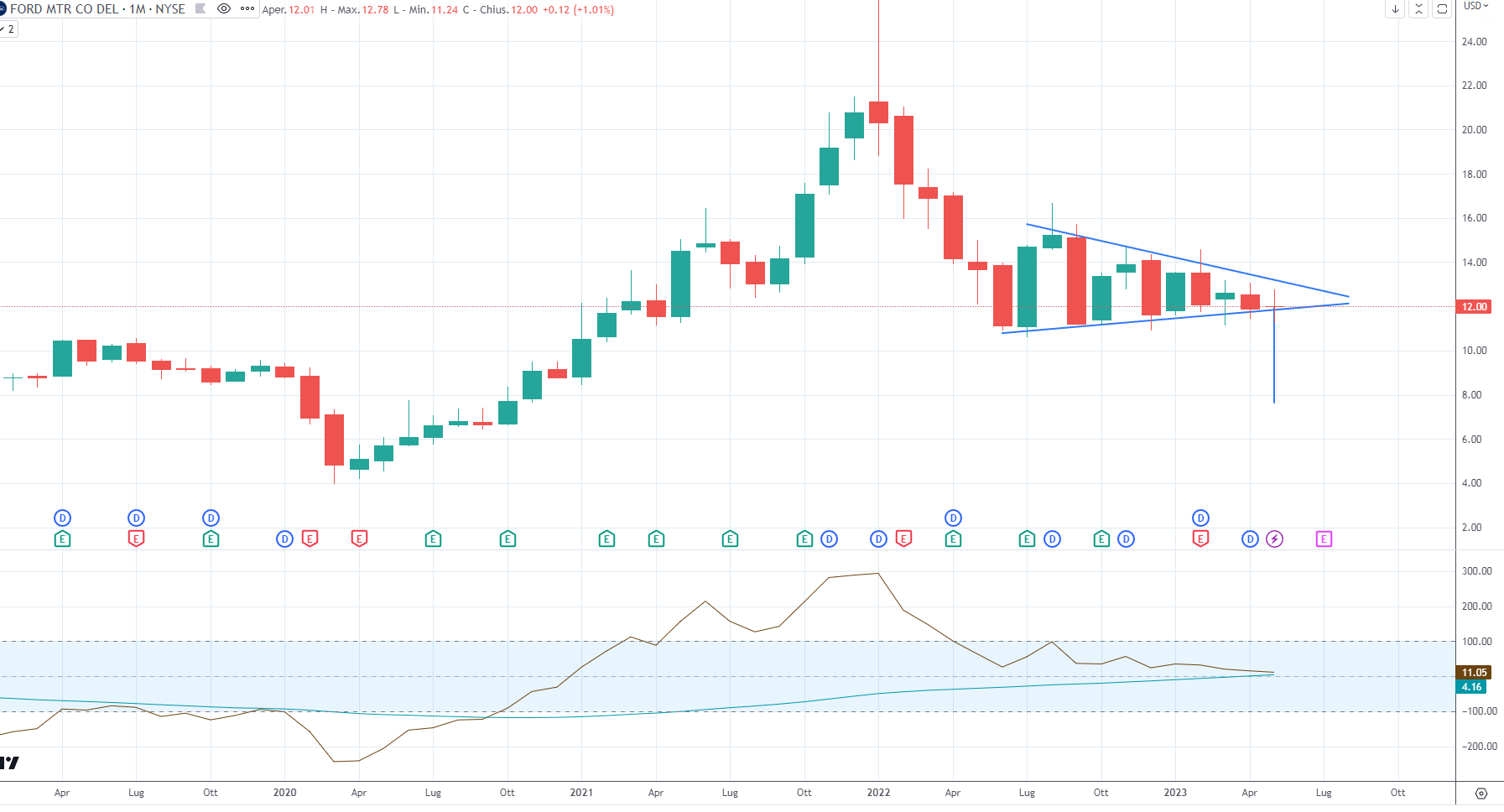Click the TradingView logo in bottom left

click(x=9, y=763)
